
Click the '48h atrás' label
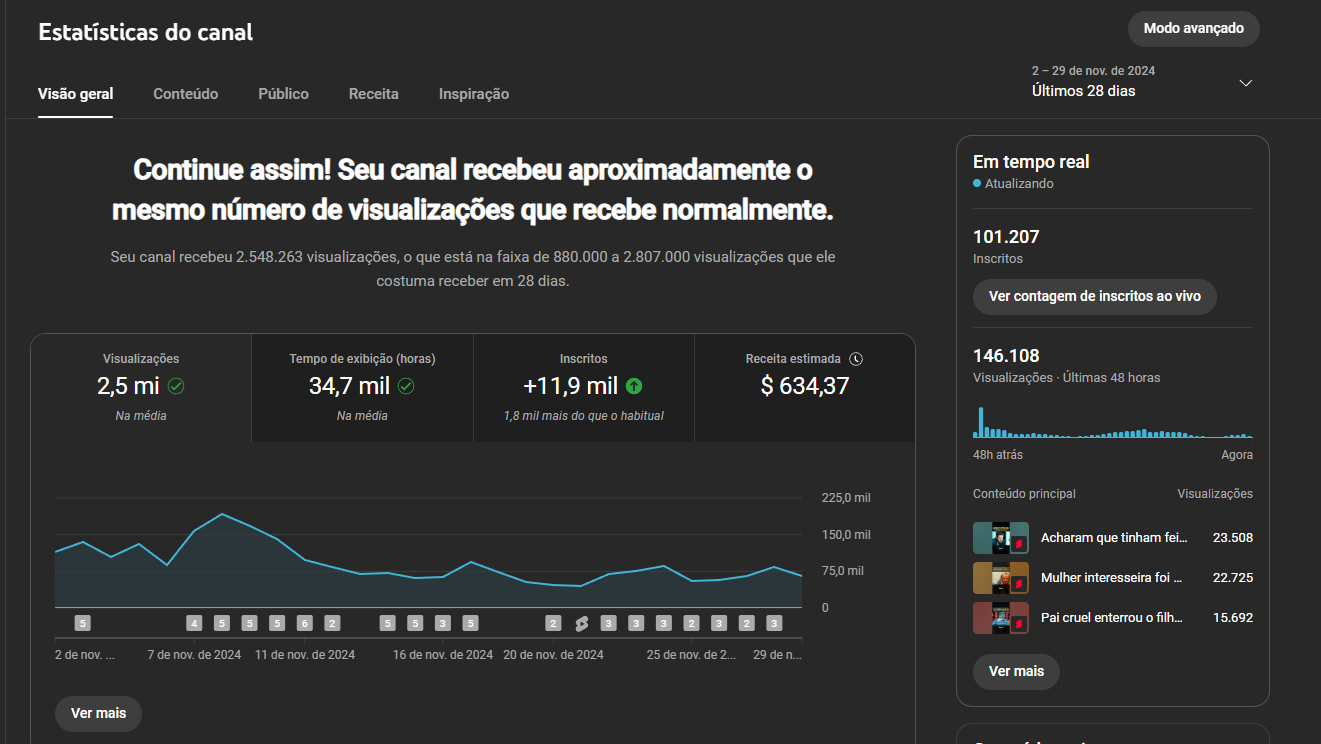tap(998, 455)
